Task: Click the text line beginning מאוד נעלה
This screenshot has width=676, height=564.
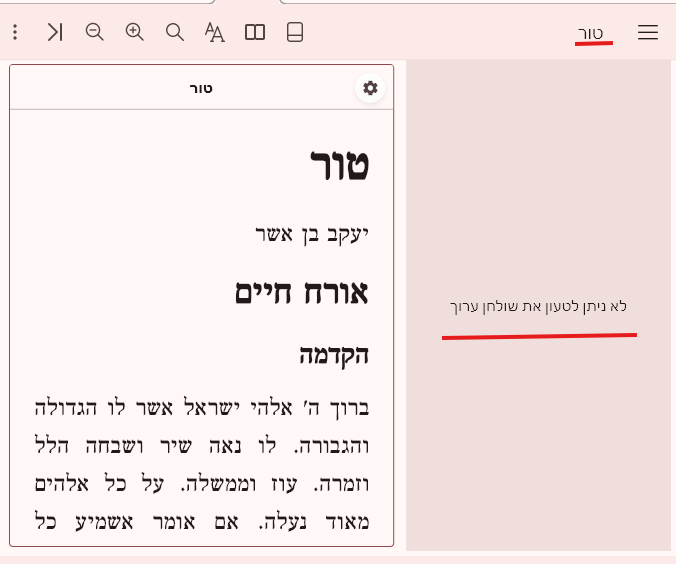Action: 202,522
